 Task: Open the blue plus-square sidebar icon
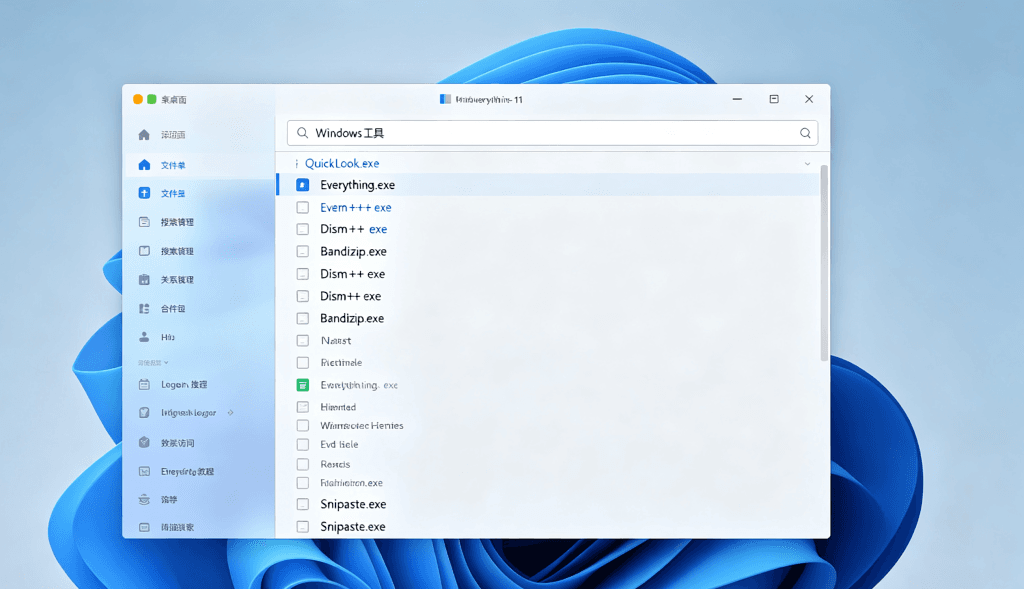coord(144,193)
